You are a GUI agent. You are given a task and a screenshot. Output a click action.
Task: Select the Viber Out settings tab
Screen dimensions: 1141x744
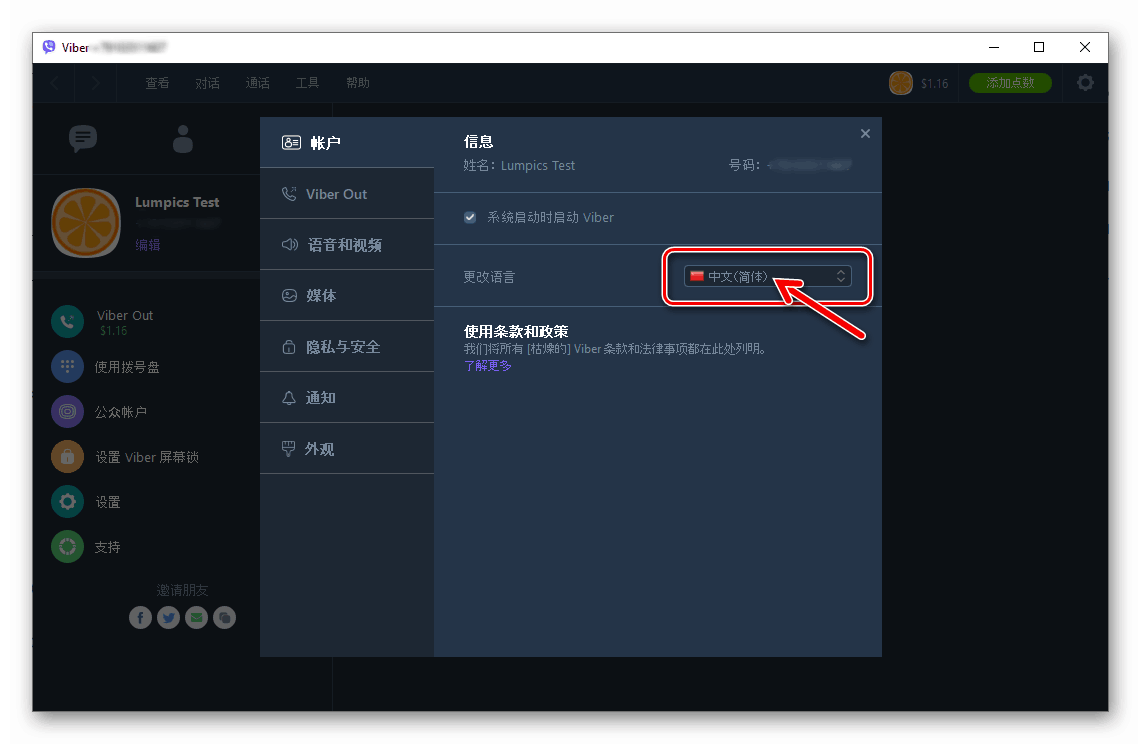point(347,194)
